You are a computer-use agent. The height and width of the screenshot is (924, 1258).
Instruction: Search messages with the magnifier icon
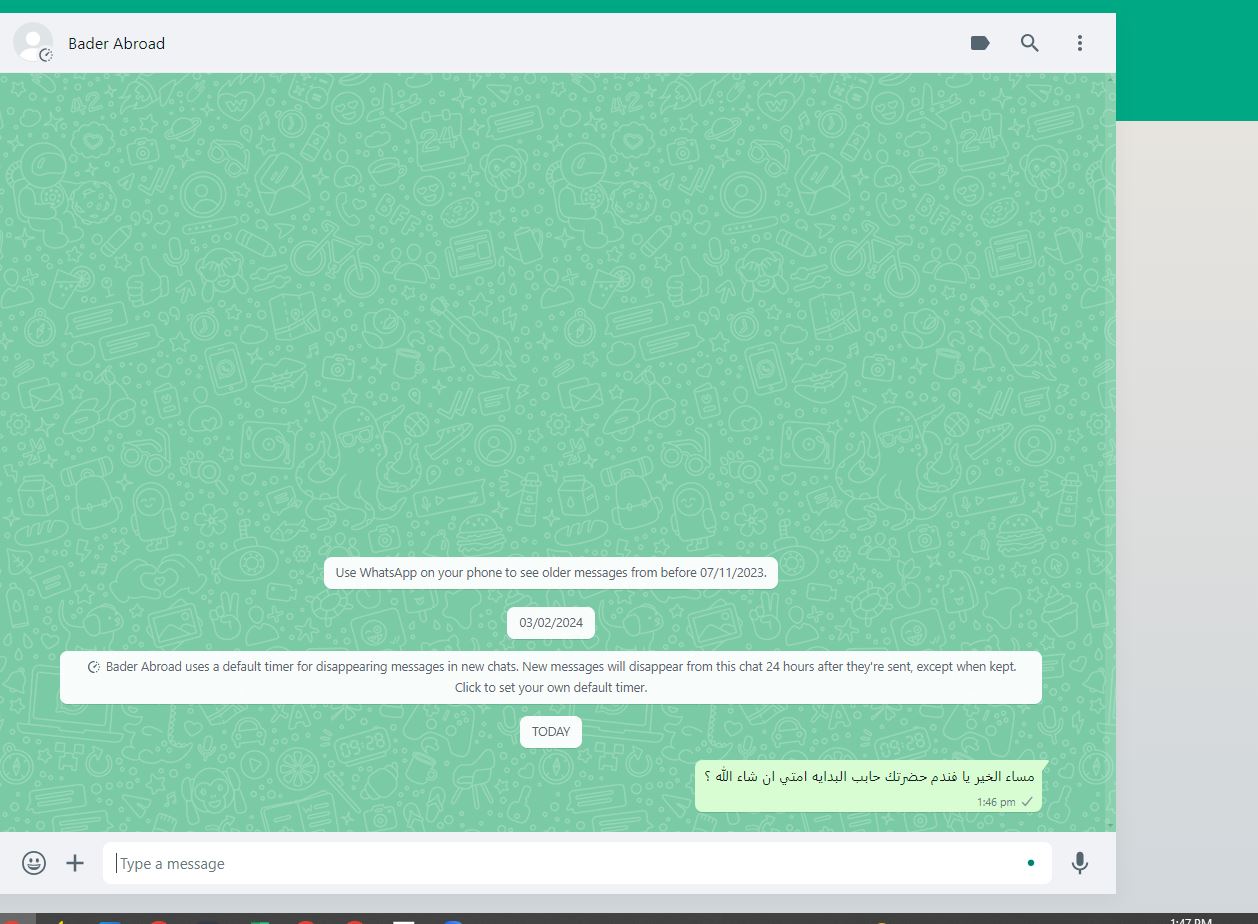coord(1030,43)
